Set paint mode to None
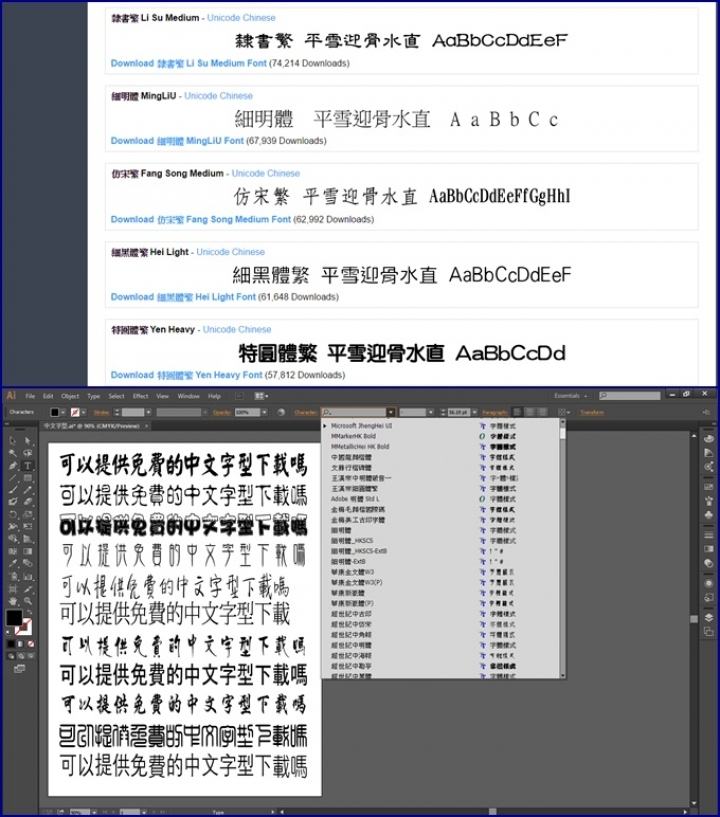The image size is (720, 817). 31,644
